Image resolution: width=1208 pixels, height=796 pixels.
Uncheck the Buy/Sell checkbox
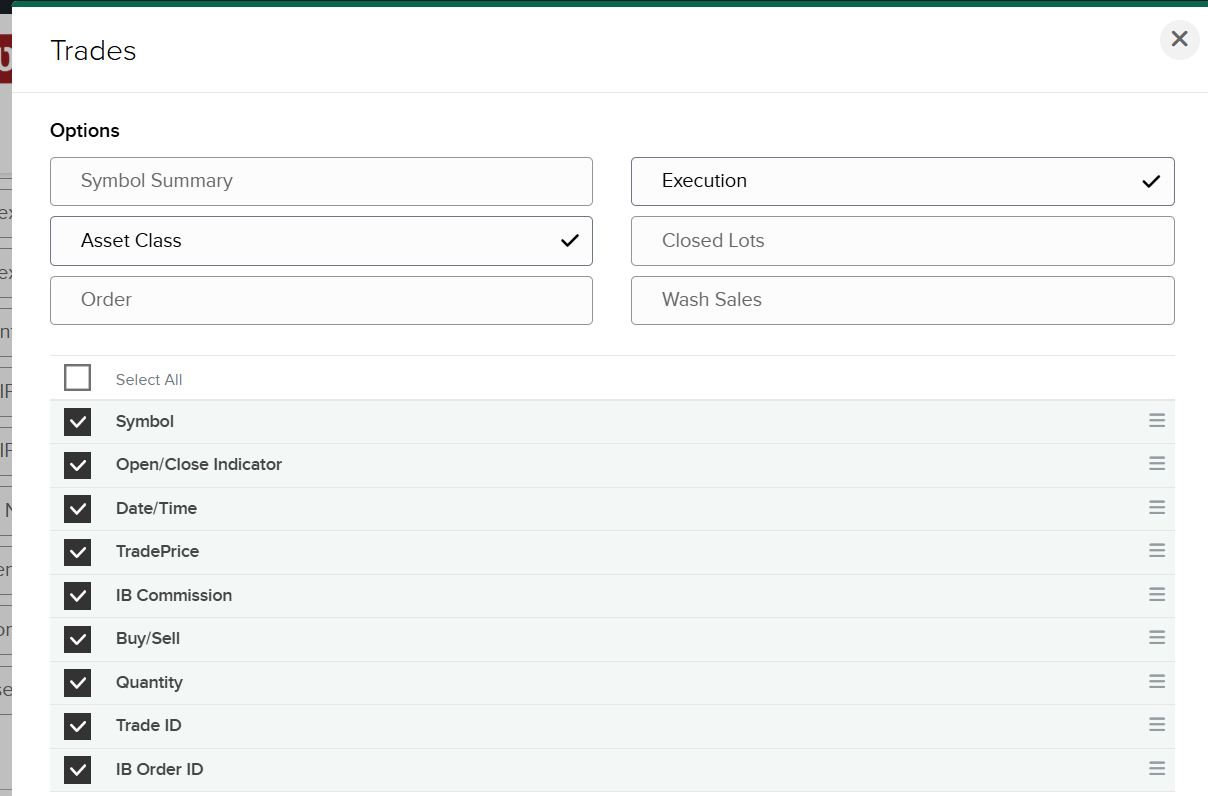77,639
